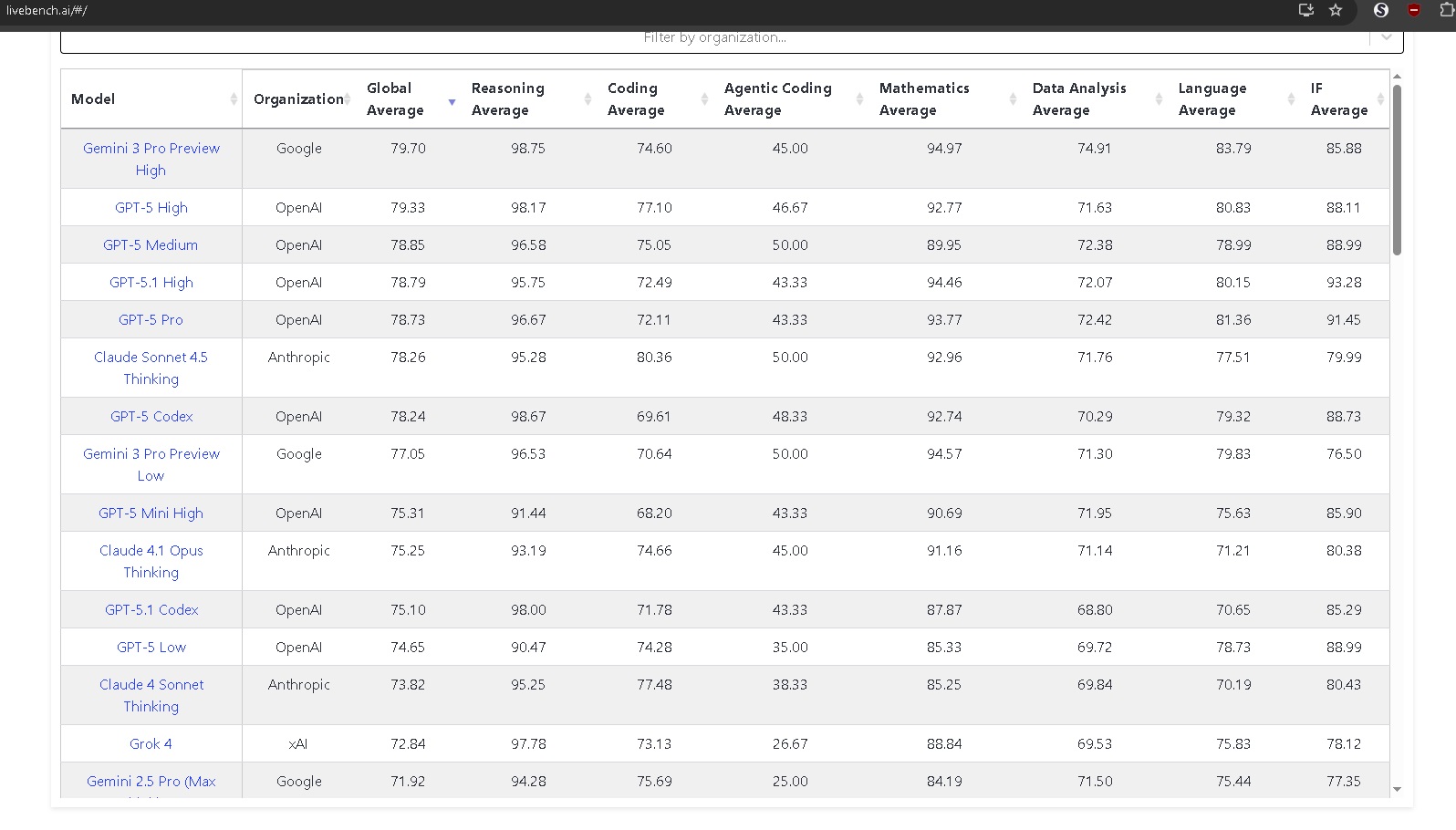
Task: Open the Gemini 3 Pro Preview Low link
Action: 151,465
